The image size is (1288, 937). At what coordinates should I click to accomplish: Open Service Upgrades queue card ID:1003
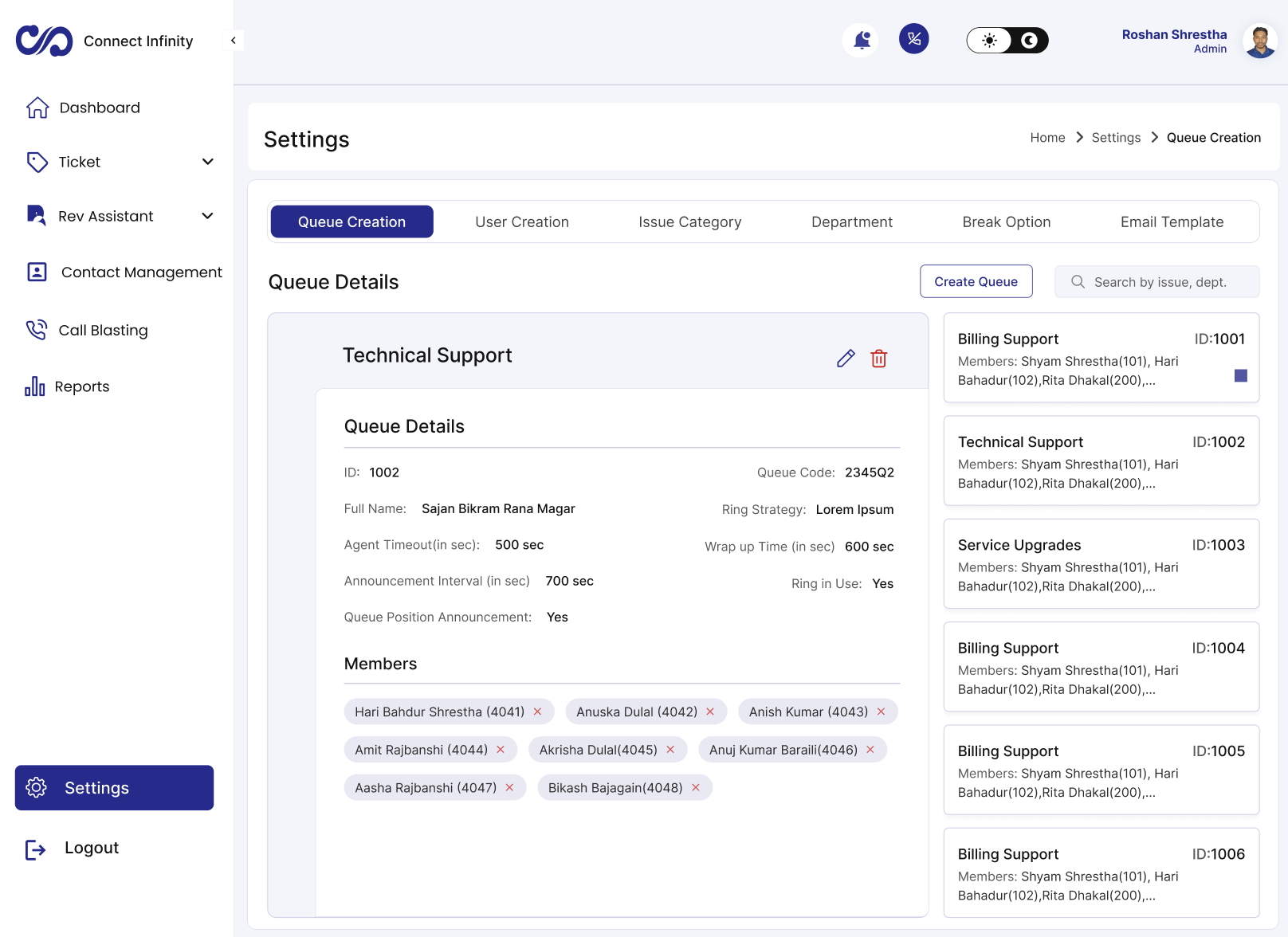pyautogui.click(x=1101, y=563)
